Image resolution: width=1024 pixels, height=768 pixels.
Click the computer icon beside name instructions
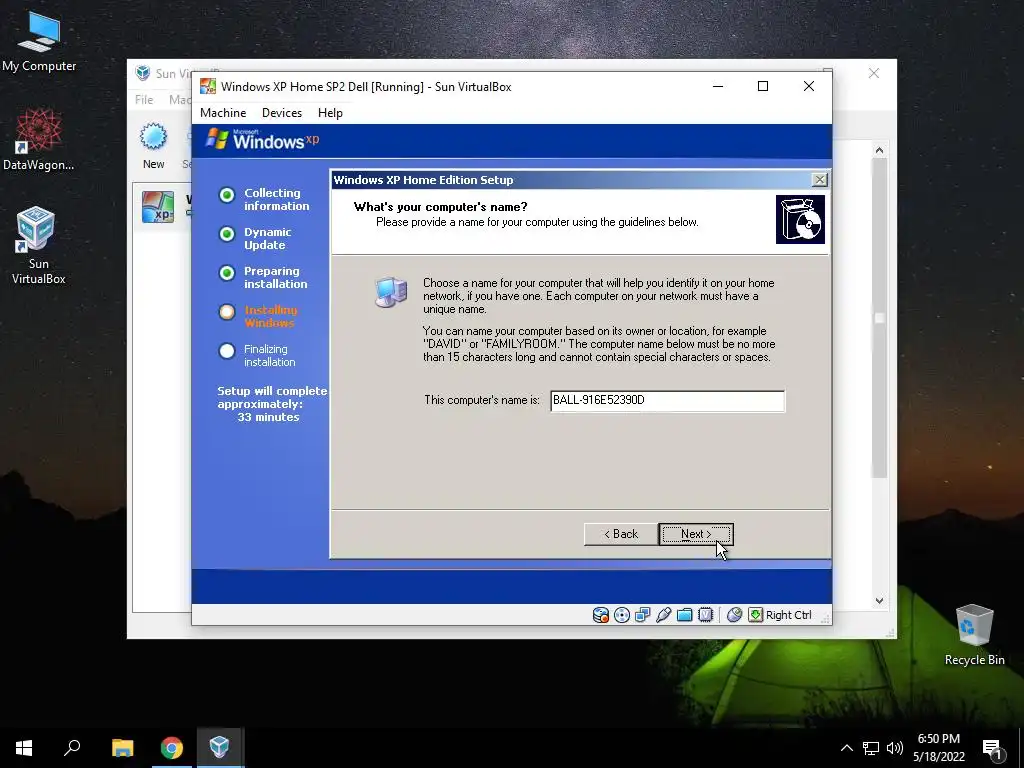tap(391, 292)
